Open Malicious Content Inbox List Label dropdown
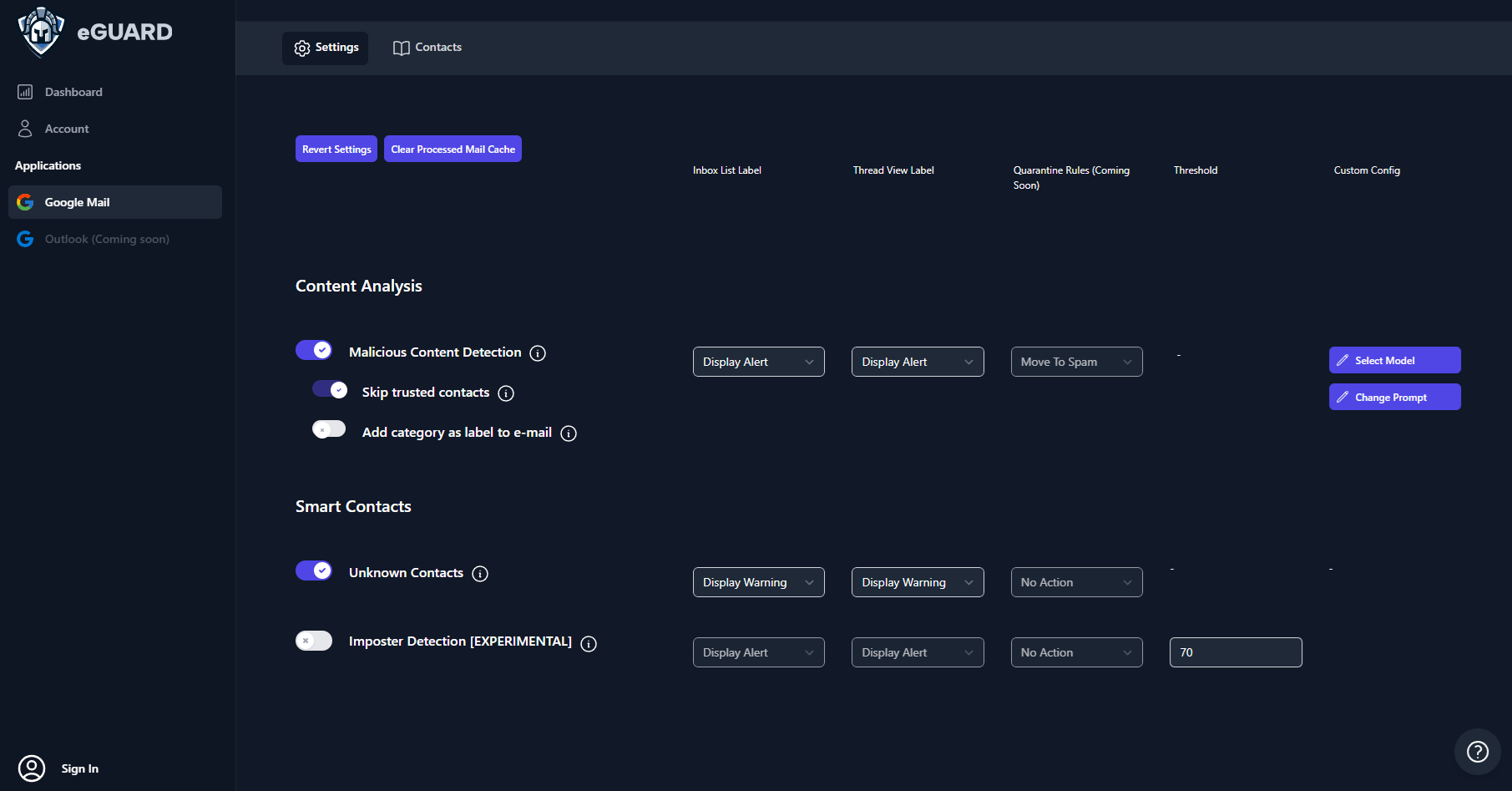Viewport: 1512px width, 791px height. (759, 362)
